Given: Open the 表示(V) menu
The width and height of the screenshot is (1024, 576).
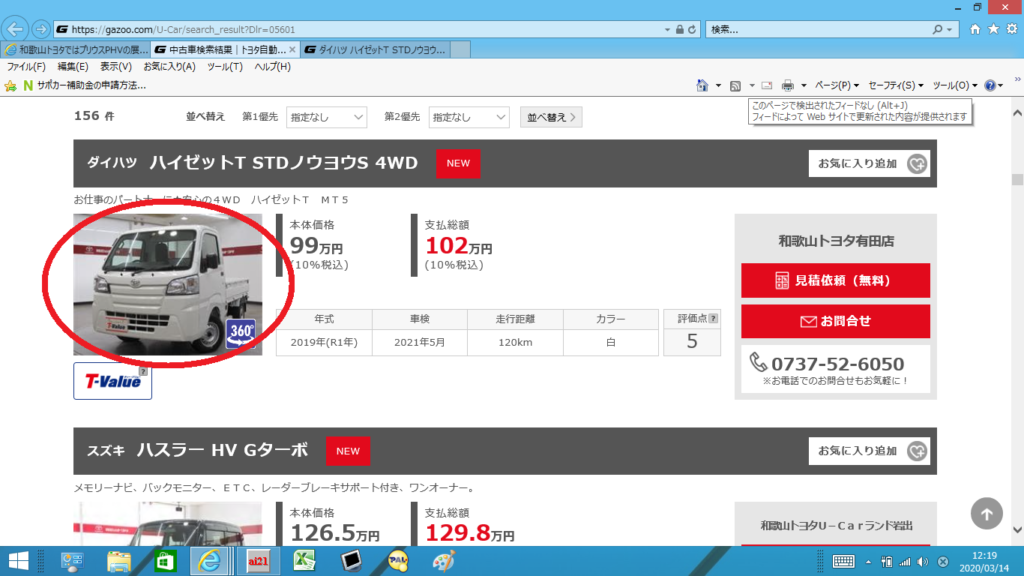Looking at the screenshot, I should pyautogui.click(x=116, y=67).
